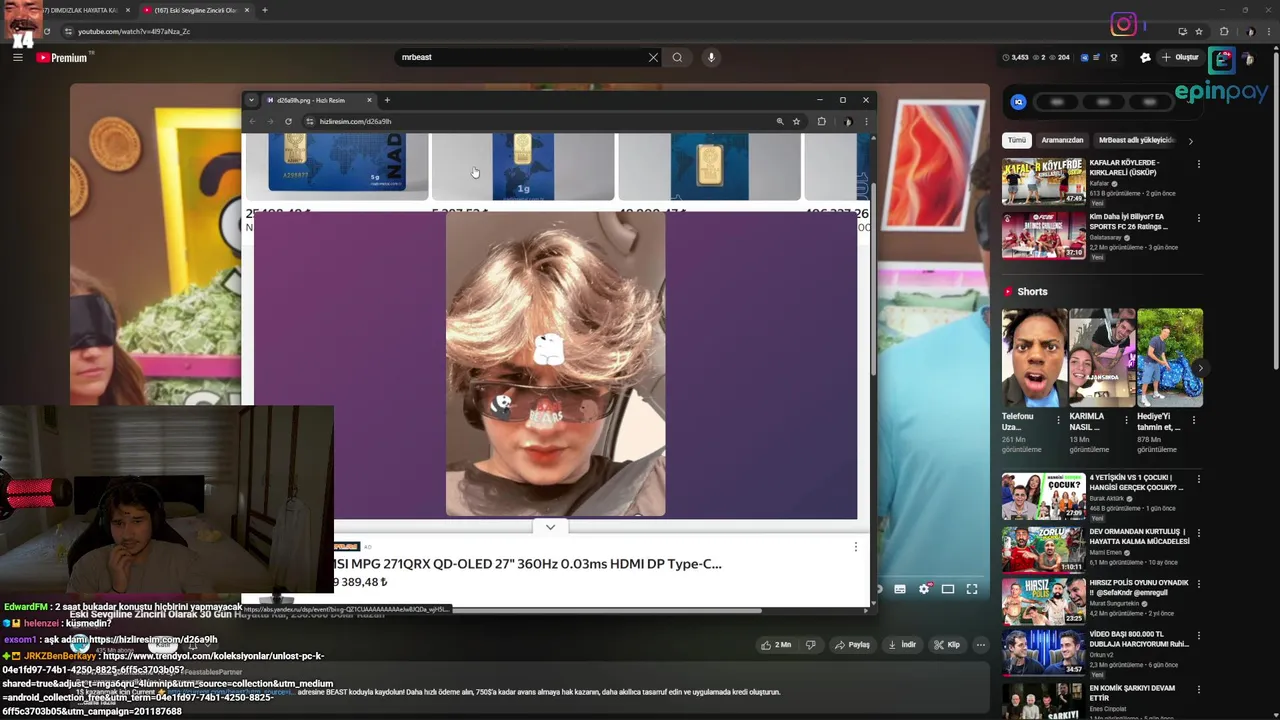Reload the Hızlı Resim popup page
This screenshot has height=720, width=1280.
click(288, 121)
